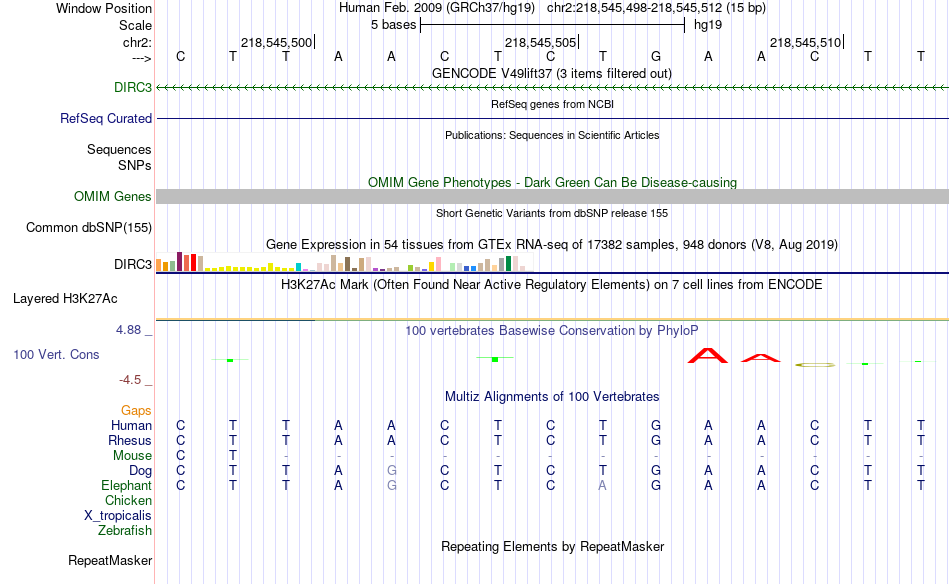This screenshot has width=950, height=584.
Task: Click the black DIRC3 label beside GTEx bars
Action: (133, 264)
